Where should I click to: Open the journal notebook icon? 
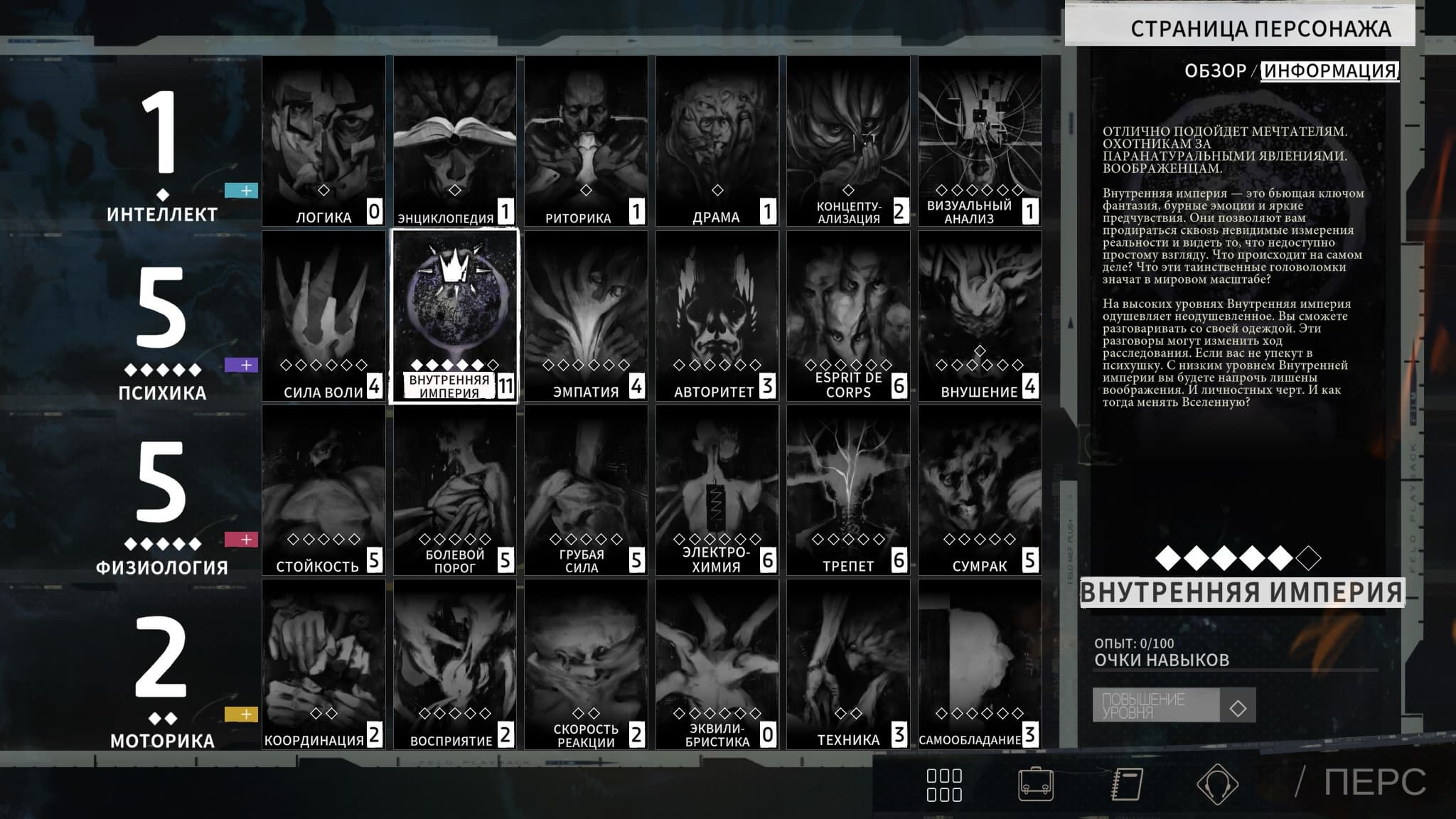1127,784
